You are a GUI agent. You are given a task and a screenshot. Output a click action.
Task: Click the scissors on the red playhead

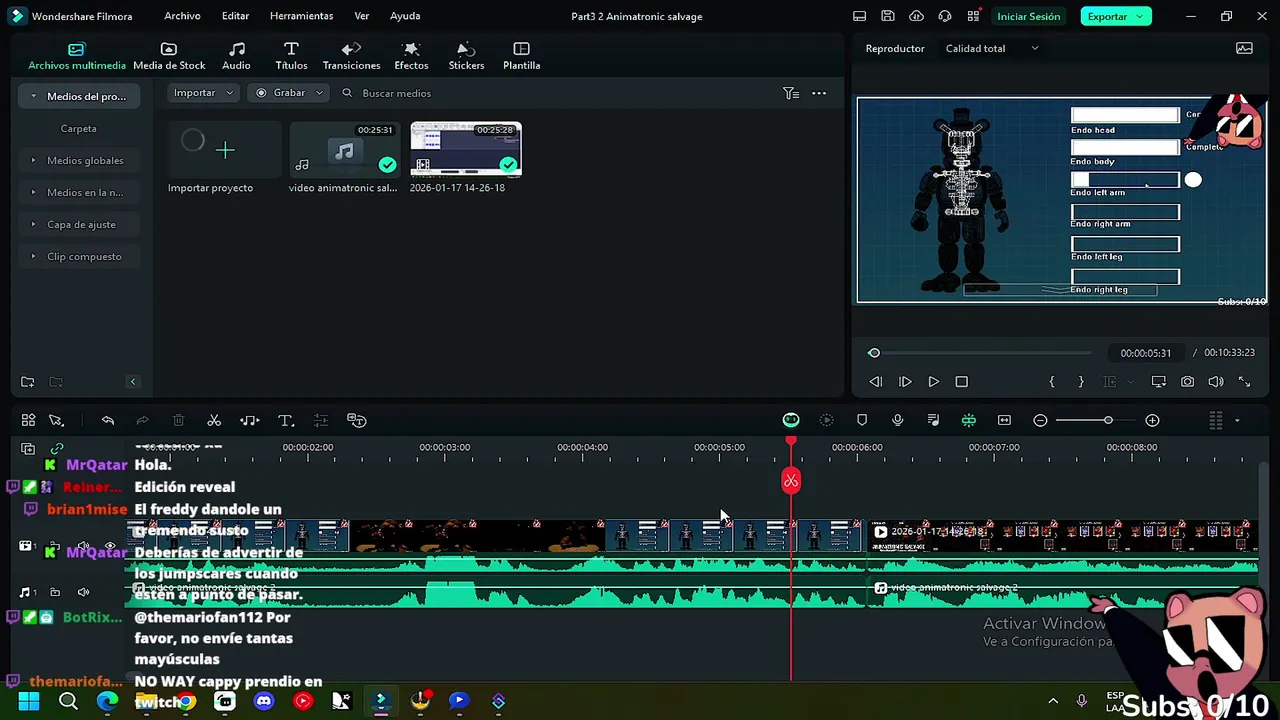point(791,482)
